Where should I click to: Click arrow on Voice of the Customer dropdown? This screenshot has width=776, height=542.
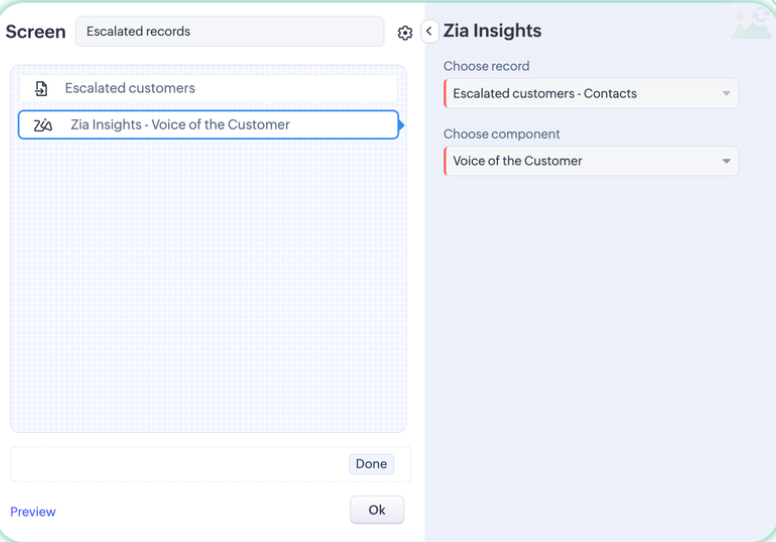[727, 161]
